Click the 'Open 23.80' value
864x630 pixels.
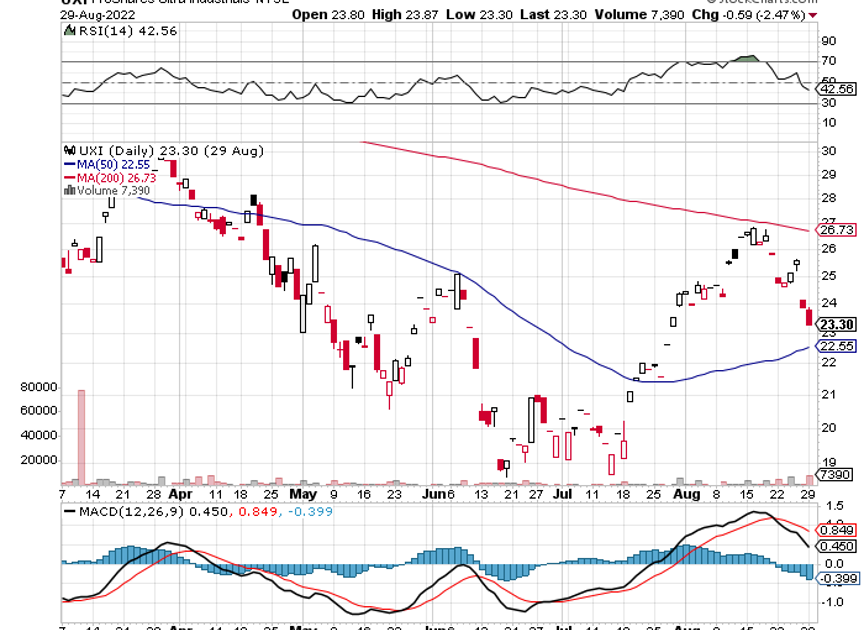pyautogui.click(x=328, y=15)
